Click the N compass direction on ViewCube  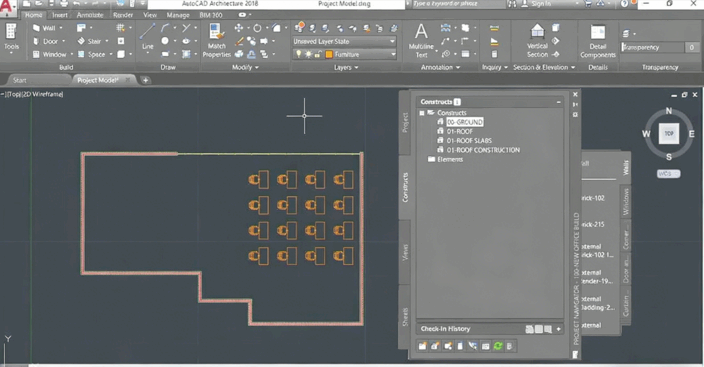(669, 111)
